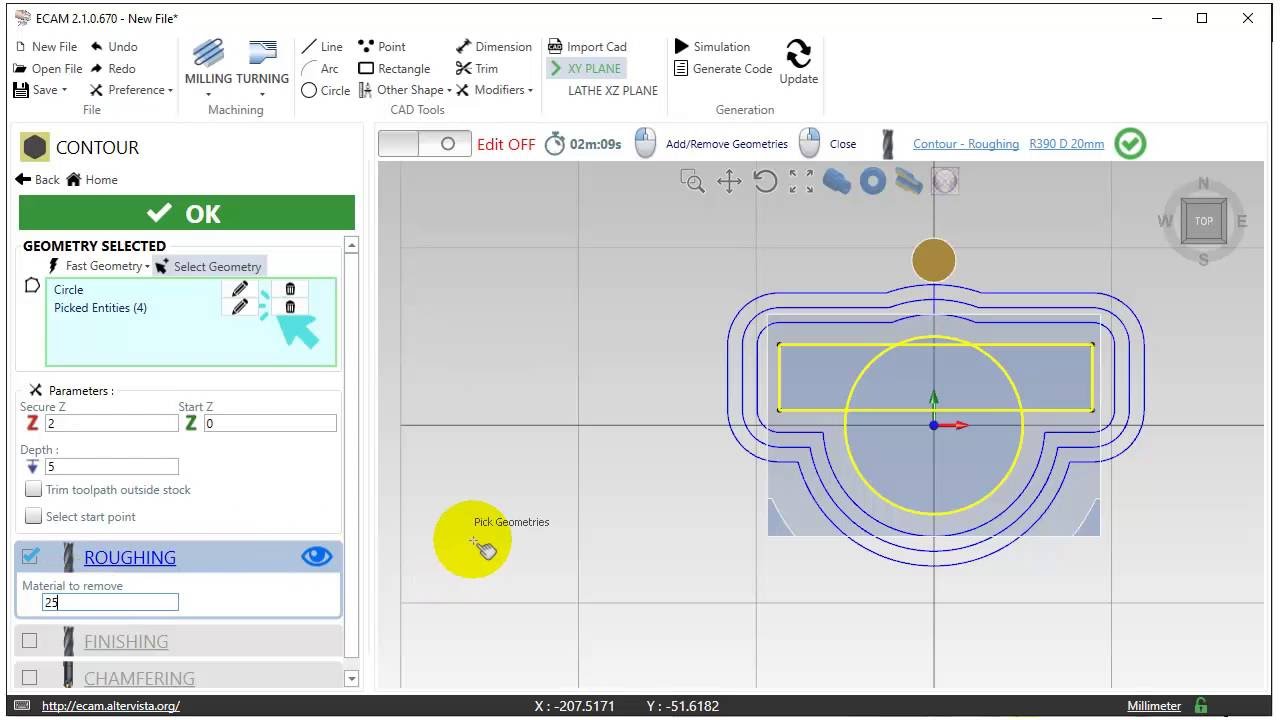Select the Arc drawing tool
Screen dimensions: 1280x720
pos(322,69)
